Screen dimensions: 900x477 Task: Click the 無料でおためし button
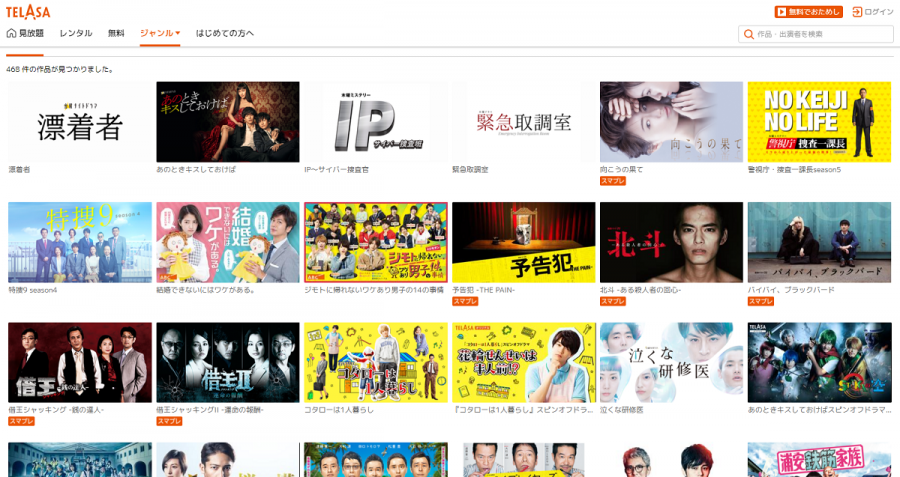(x=808, y=12)
